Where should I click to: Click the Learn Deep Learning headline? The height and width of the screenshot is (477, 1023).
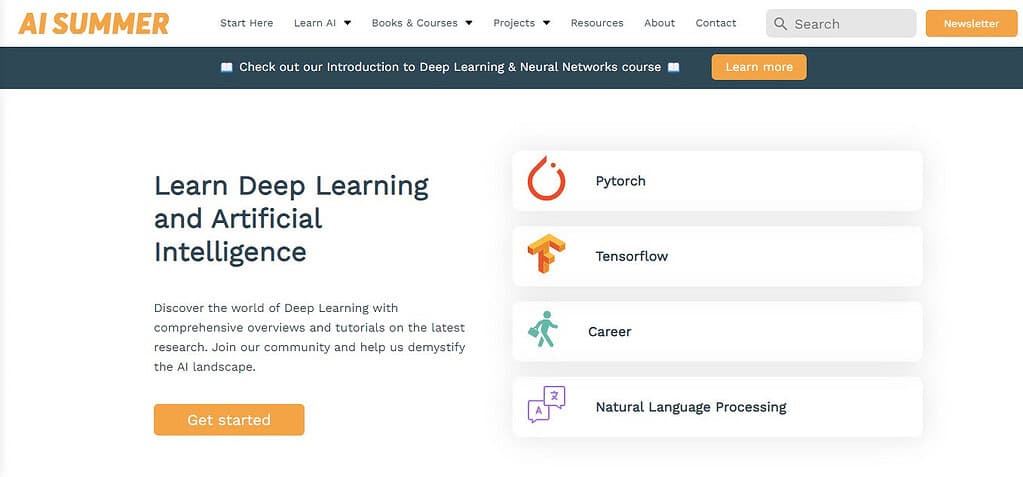292,219
